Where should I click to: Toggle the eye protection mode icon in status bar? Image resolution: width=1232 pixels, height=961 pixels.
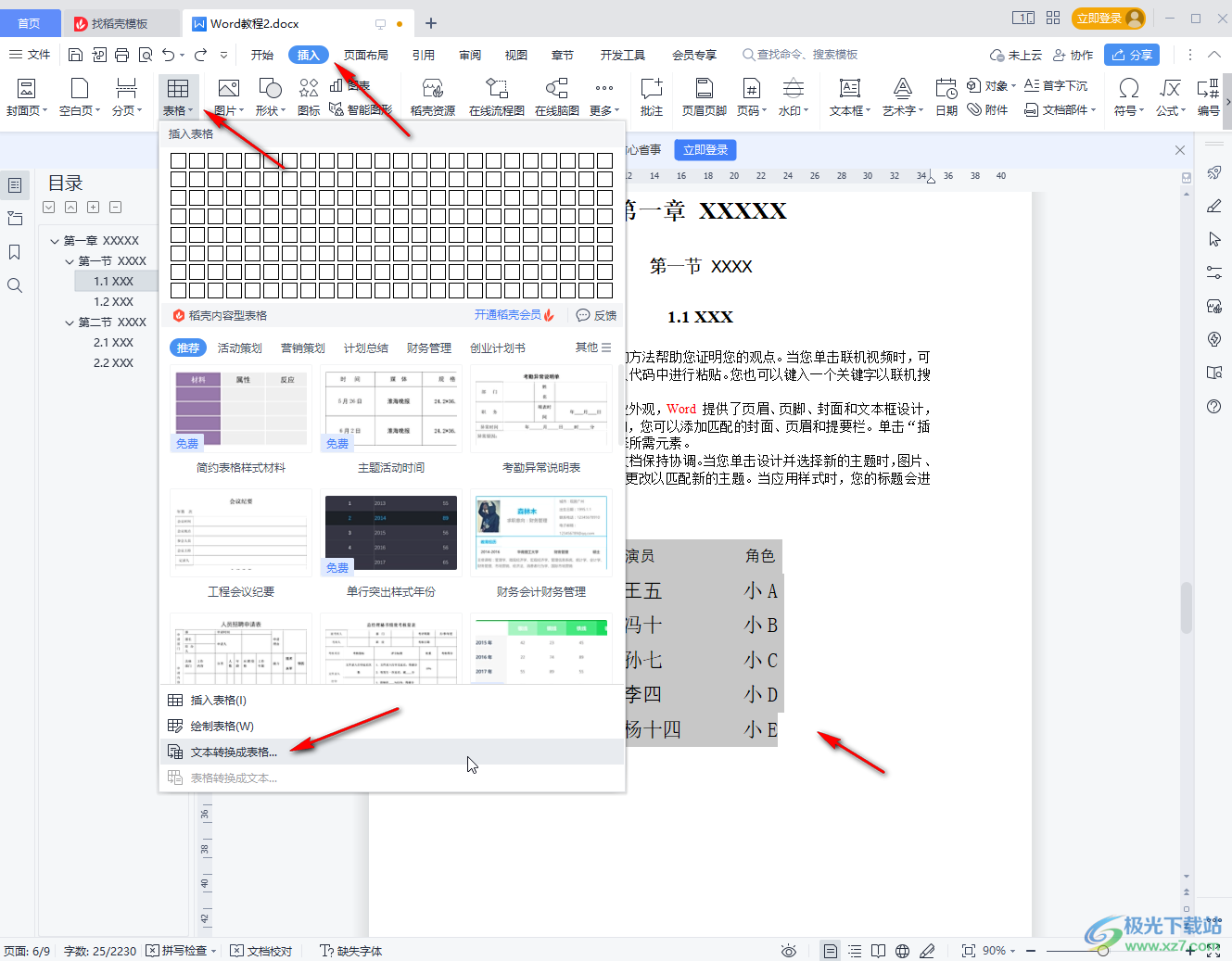tap(789, 951)
